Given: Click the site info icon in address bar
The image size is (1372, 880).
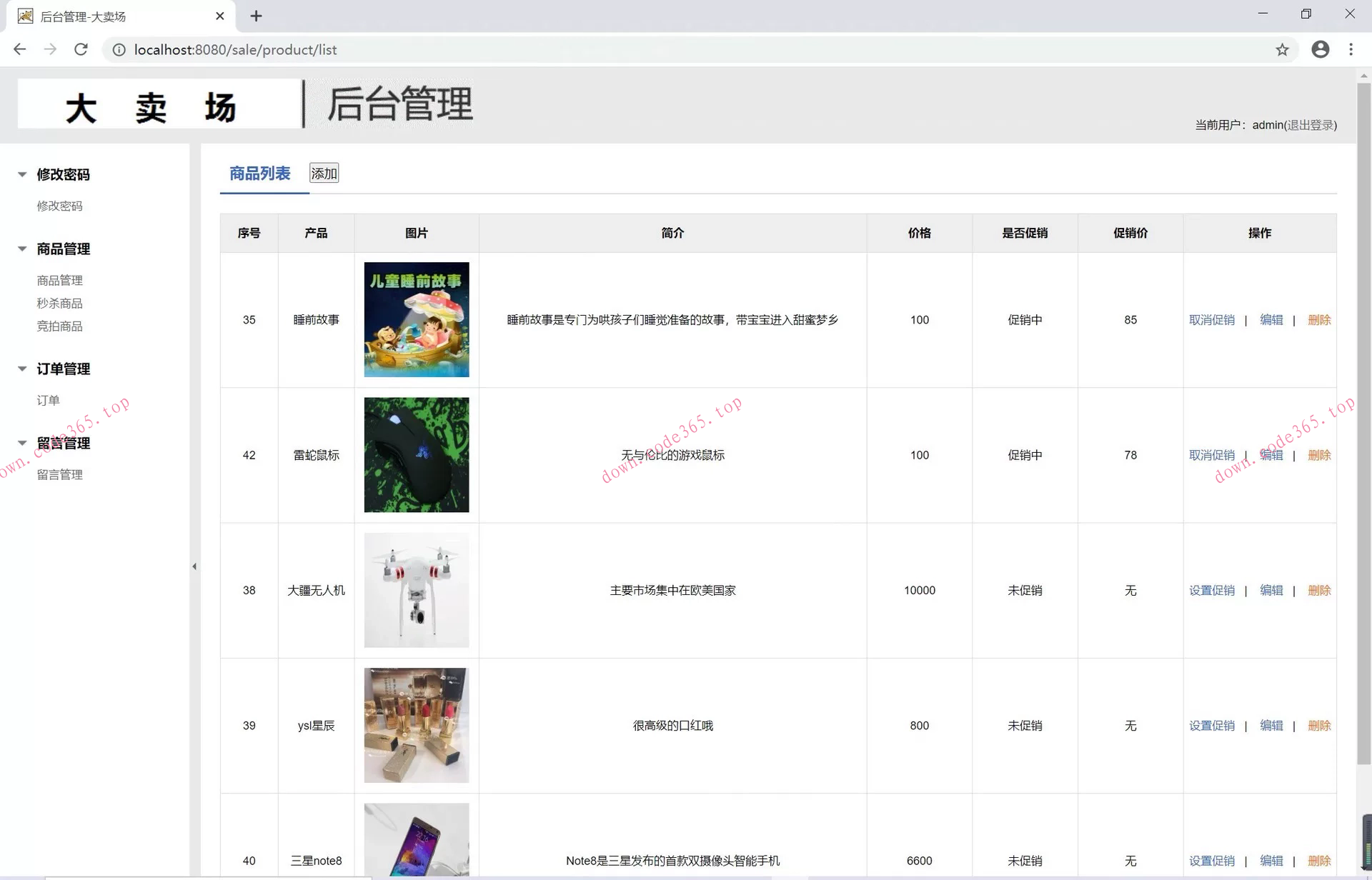Looking at the screenshot, I should [x=119, y=50].
